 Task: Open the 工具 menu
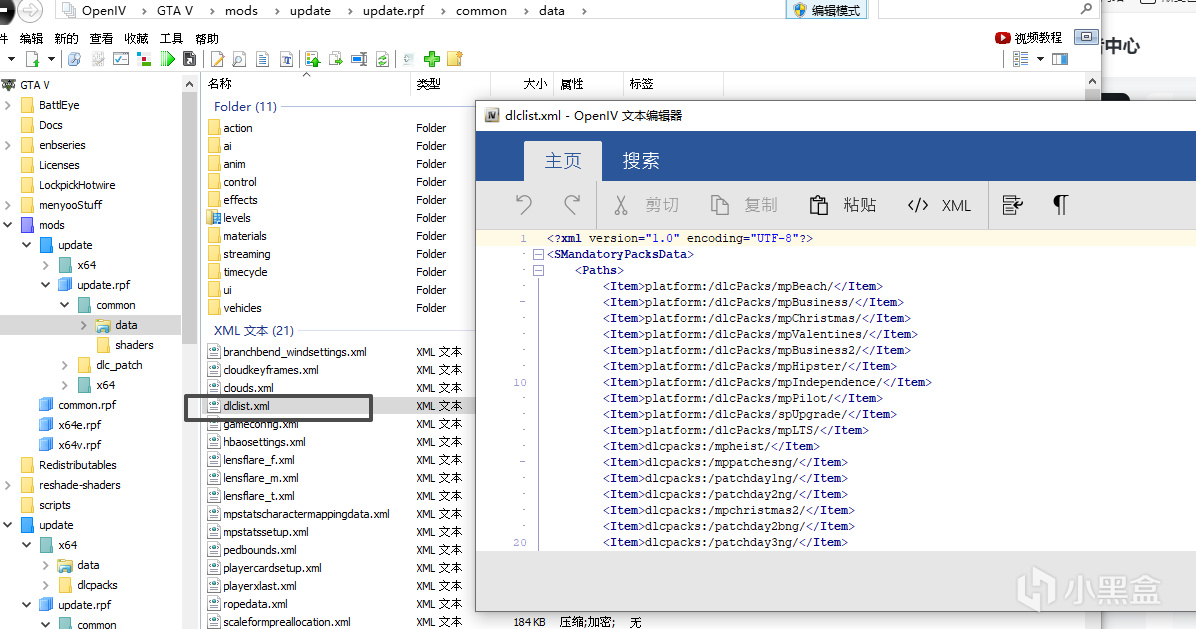tap(172, 38)
